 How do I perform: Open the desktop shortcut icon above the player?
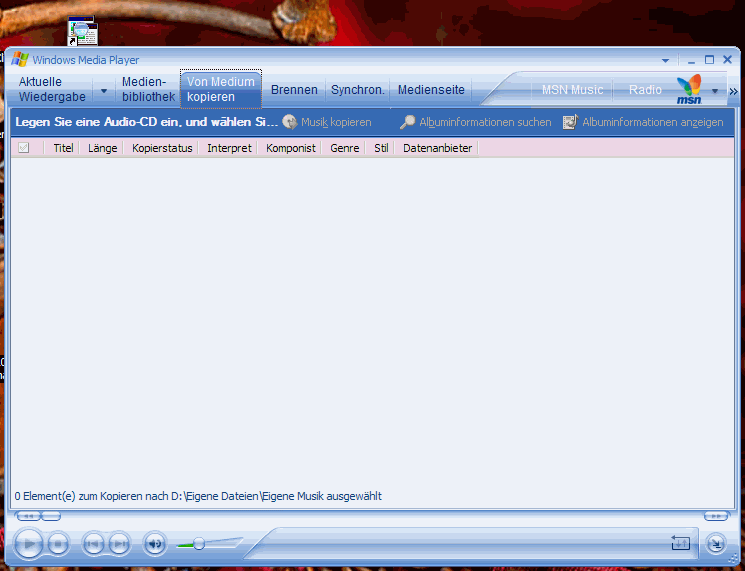83,31
